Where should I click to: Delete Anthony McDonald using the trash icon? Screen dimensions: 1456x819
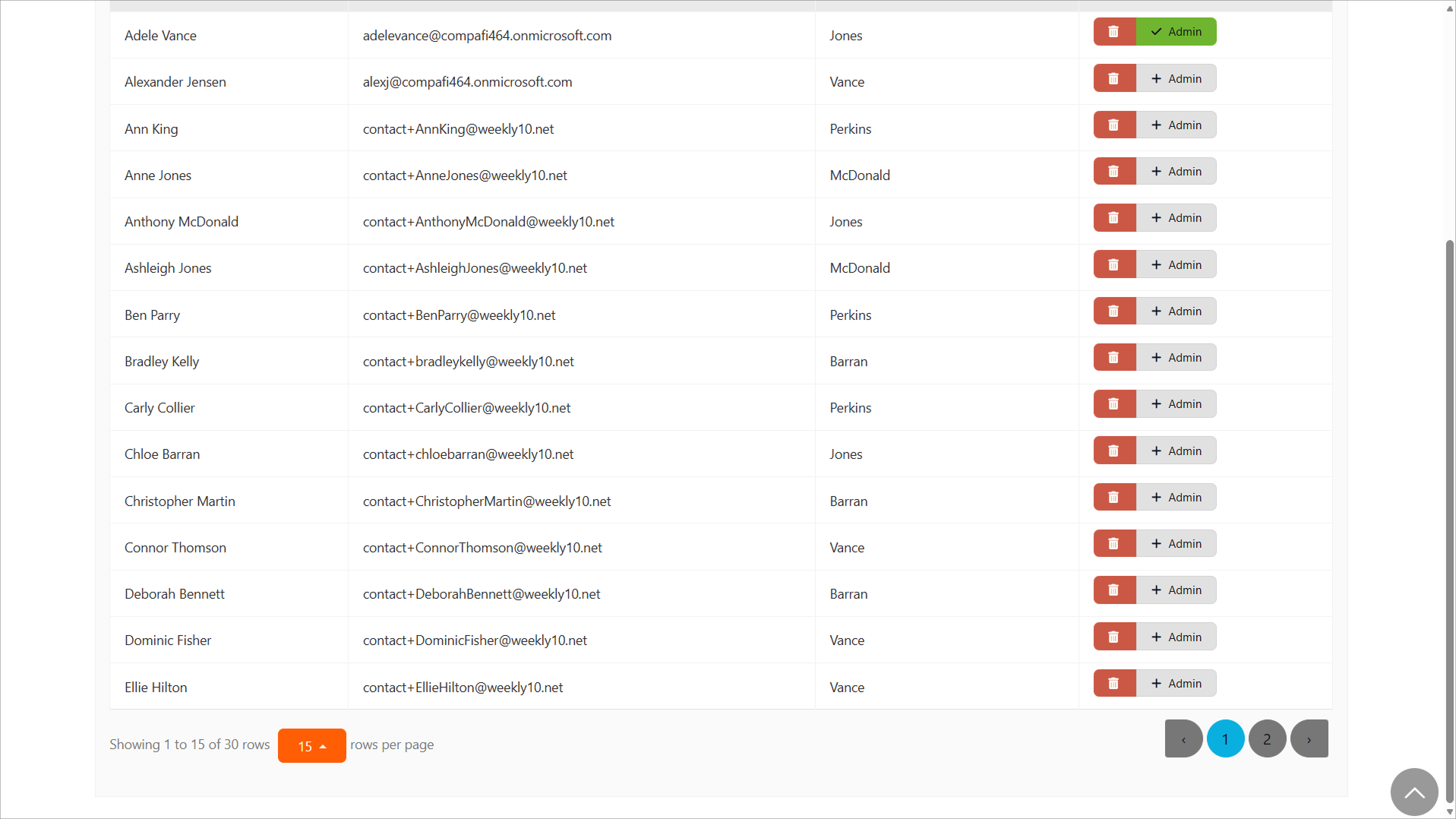(x=1114, y=218)
